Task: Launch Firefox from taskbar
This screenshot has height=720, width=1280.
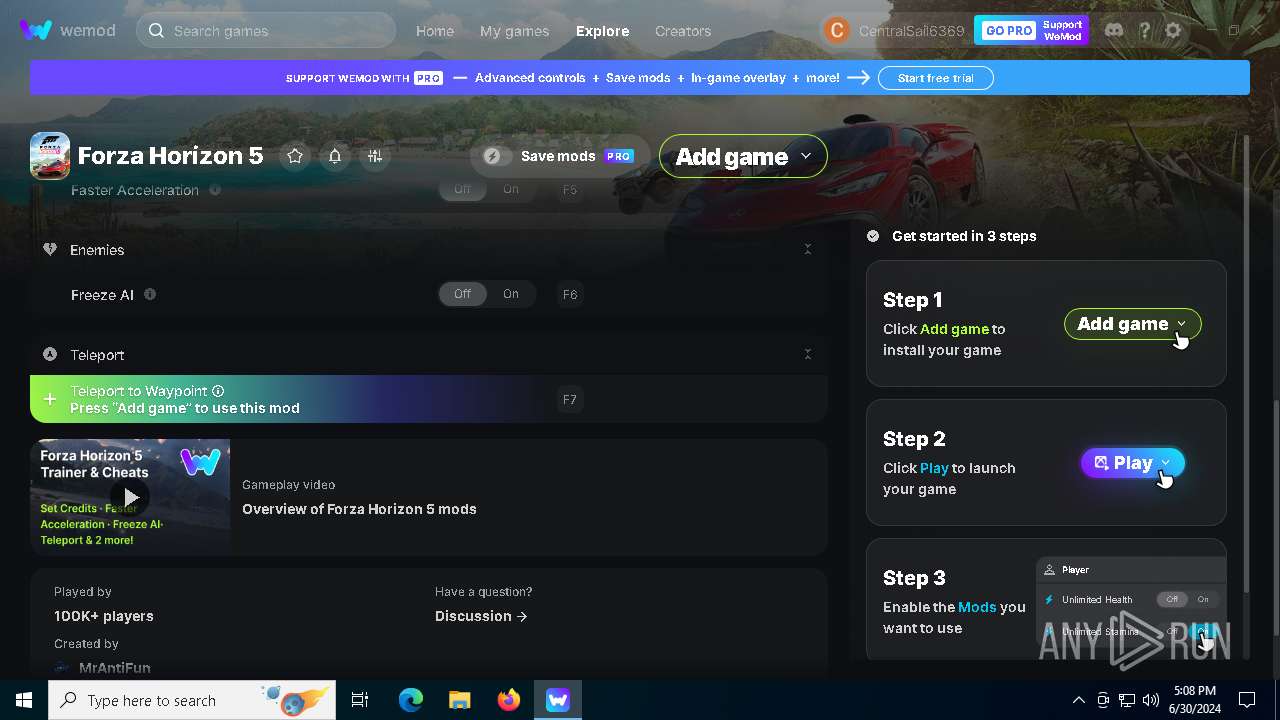Action: [x=509, y=700]
